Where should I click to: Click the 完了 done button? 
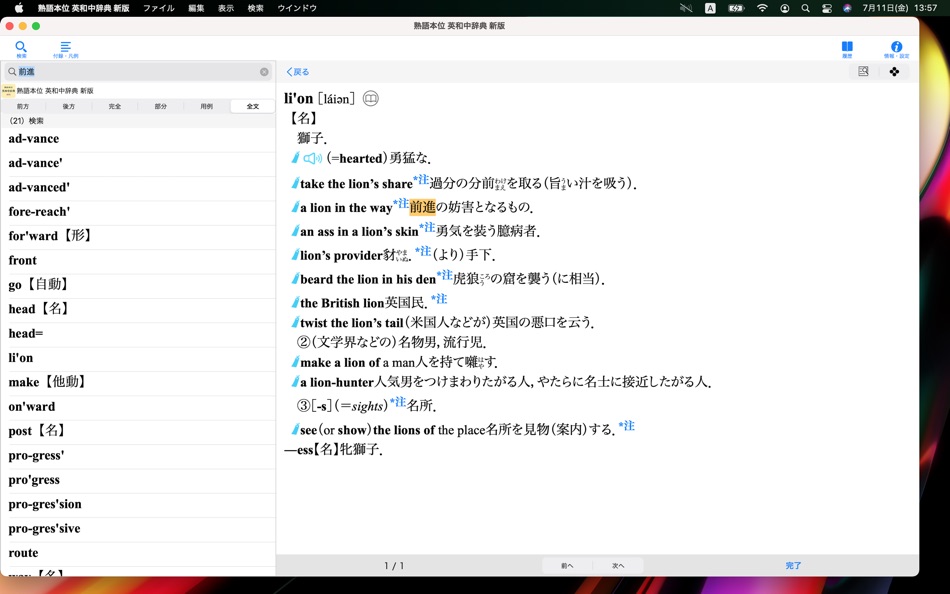(793, 566)
